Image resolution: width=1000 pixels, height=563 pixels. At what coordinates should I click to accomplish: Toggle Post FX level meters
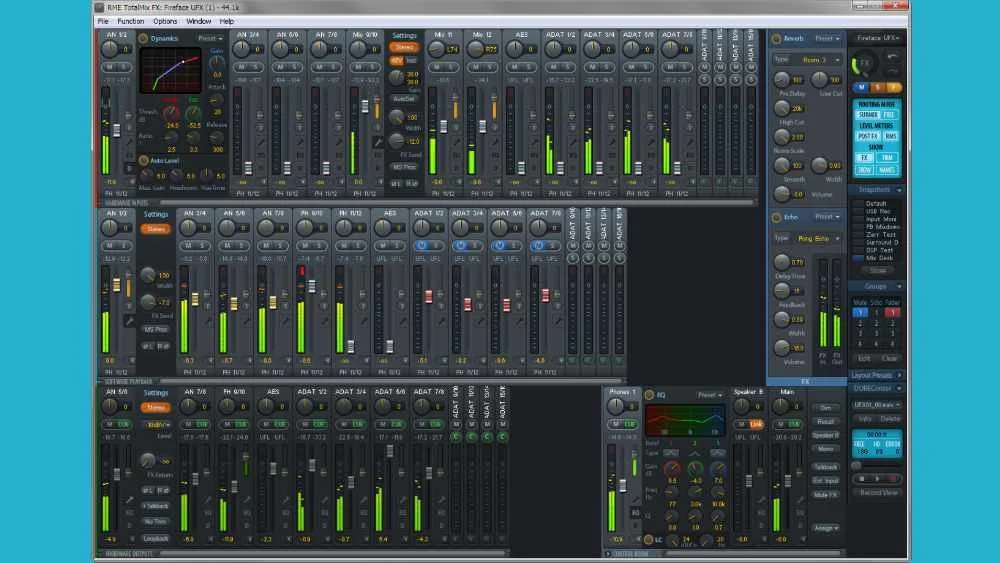(867, 136)
